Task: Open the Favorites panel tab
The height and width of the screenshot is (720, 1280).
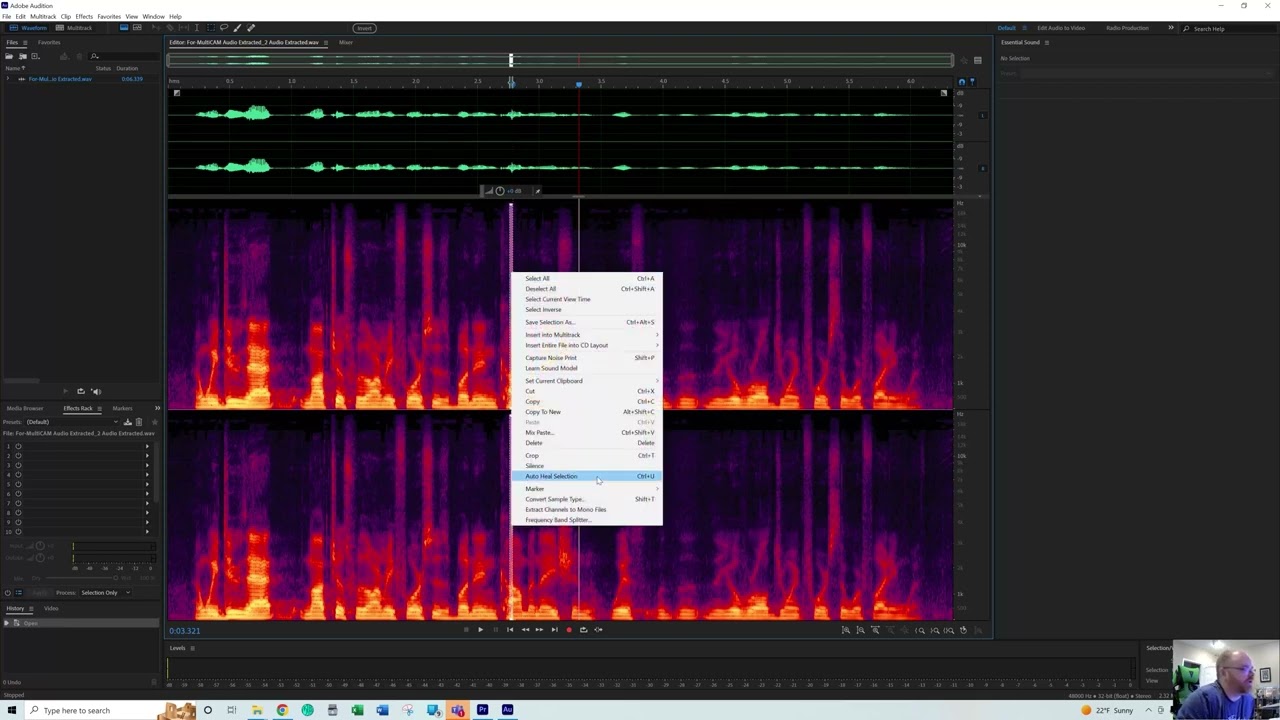Action: (x=48, y=42)
